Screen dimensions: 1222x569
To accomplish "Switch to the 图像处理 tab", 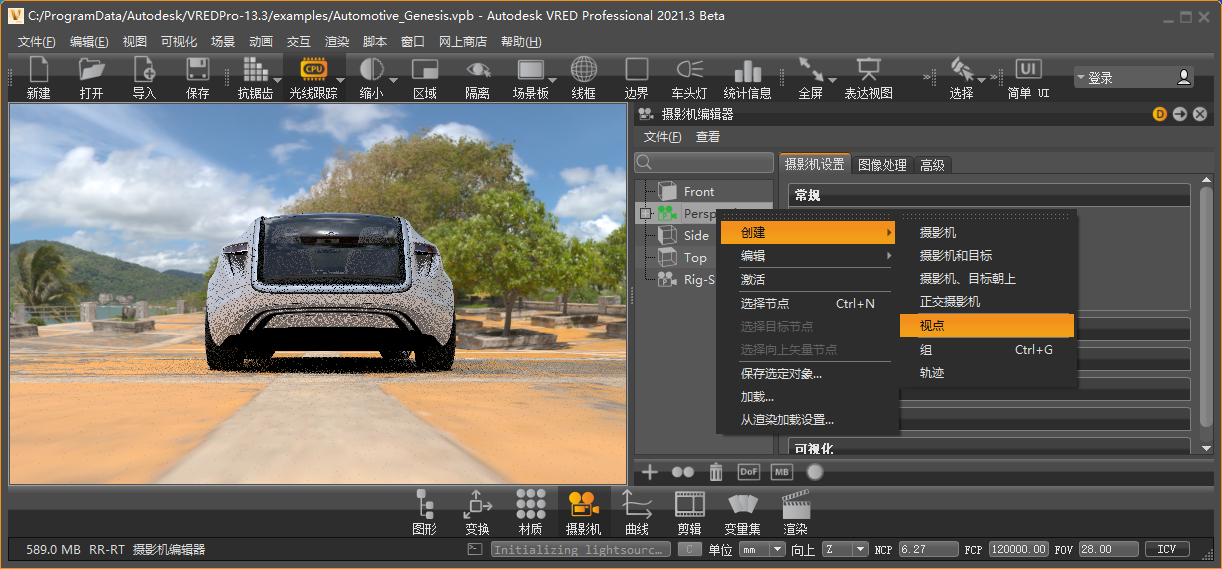I will [882, 165].
